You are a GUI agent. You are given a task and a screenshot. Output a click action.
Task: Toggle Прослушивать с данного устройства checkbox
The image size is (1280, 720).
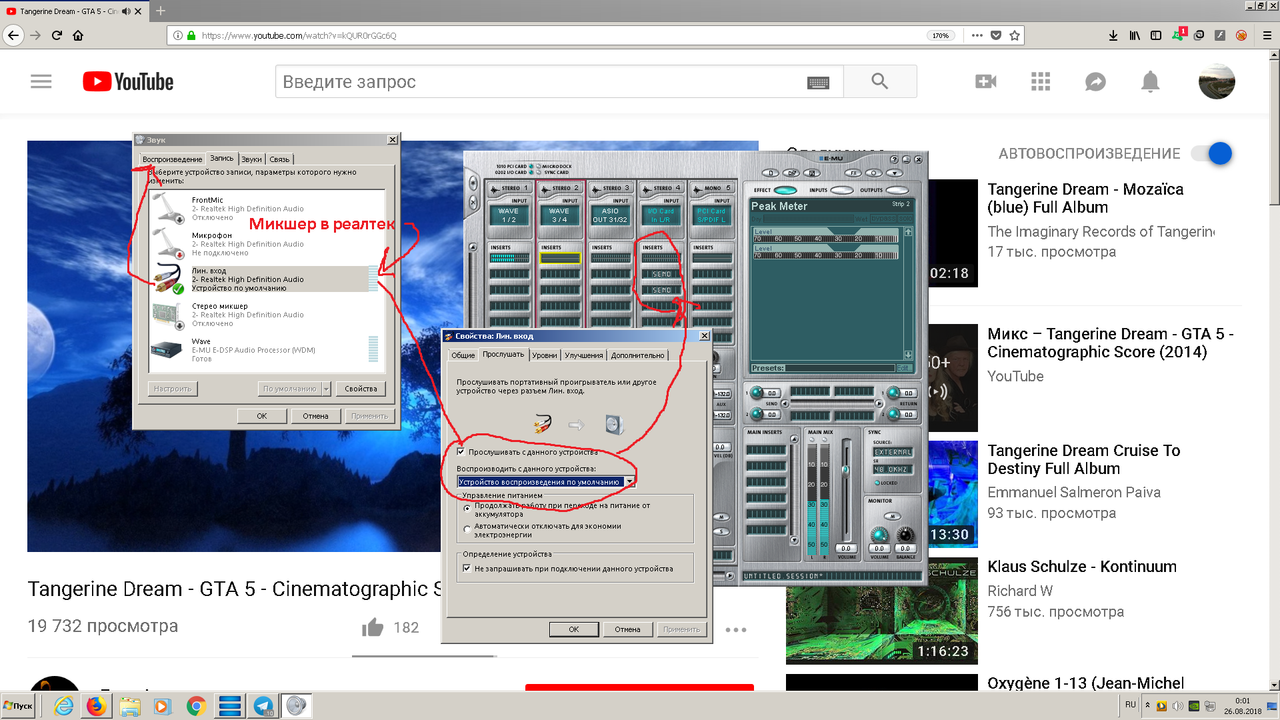click(461, 452)
